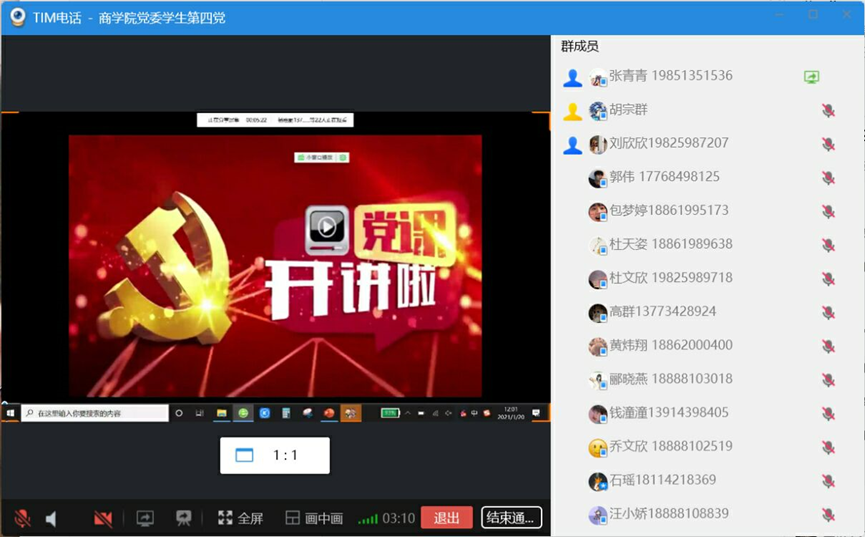Click the call timer 03:10
The height and width of the screenshot is (537, 865).
398,518
